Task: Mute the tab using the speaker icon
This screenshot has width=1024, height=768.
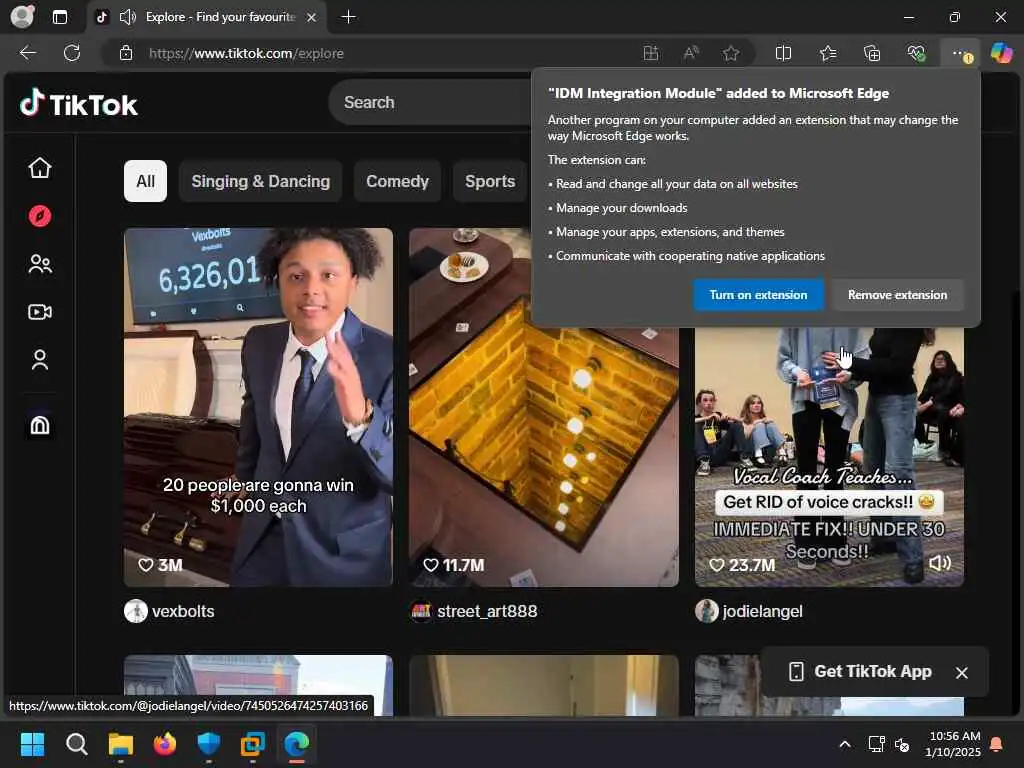Action: tap(127, 17)
